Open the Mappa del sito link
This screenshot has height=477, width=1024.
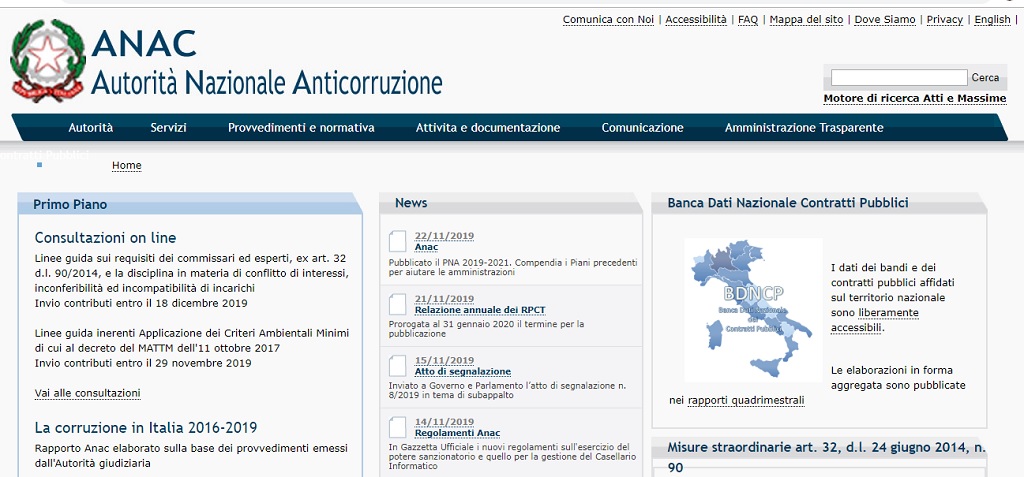click(807, 20)
